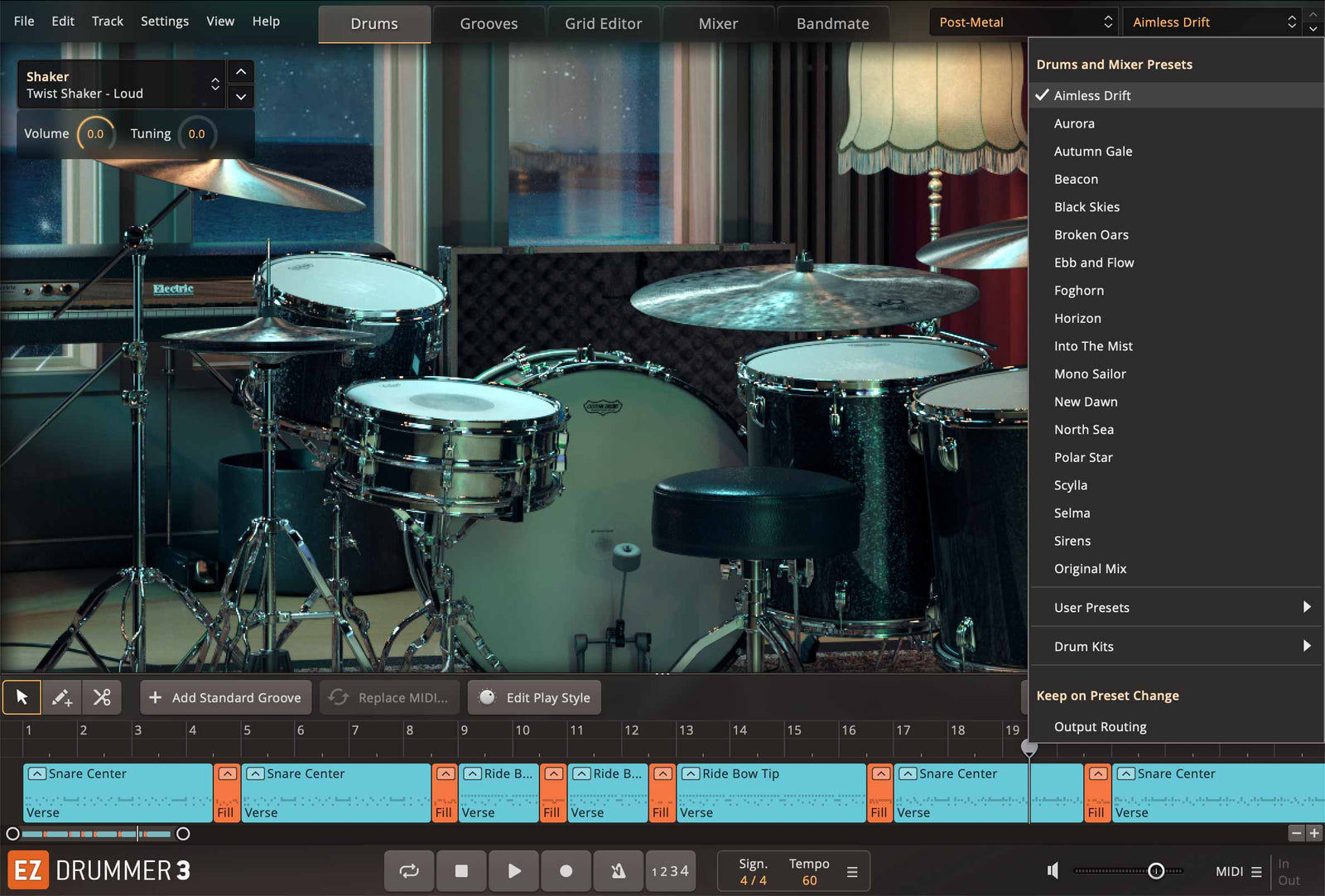Open the Edit menu
The image size is (1325, 896).
pos(63,21)
